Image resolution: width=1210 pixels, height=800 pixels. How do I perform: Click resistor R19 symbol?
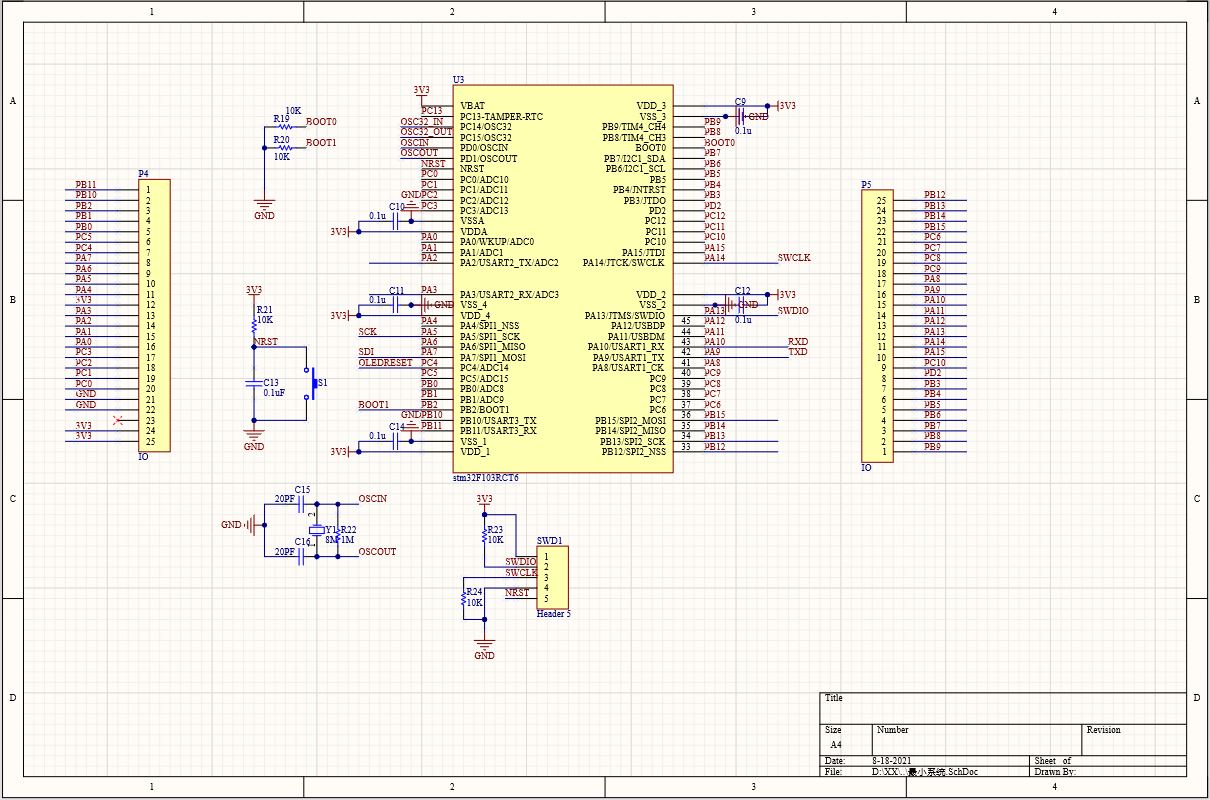pos(284,125)
